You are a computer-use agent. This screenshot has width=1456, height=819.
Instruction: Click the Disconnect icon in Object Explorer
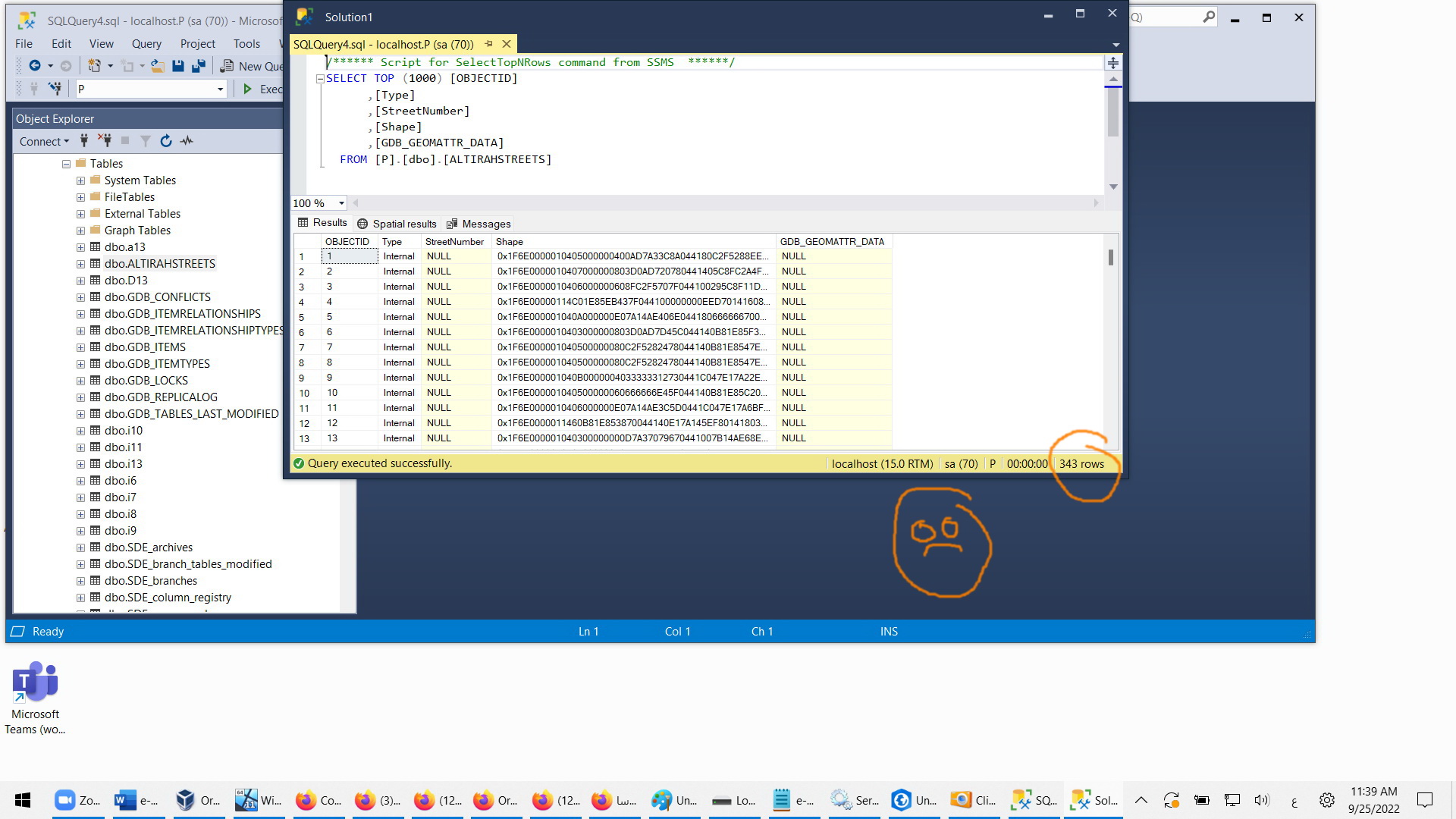point(105,141)
